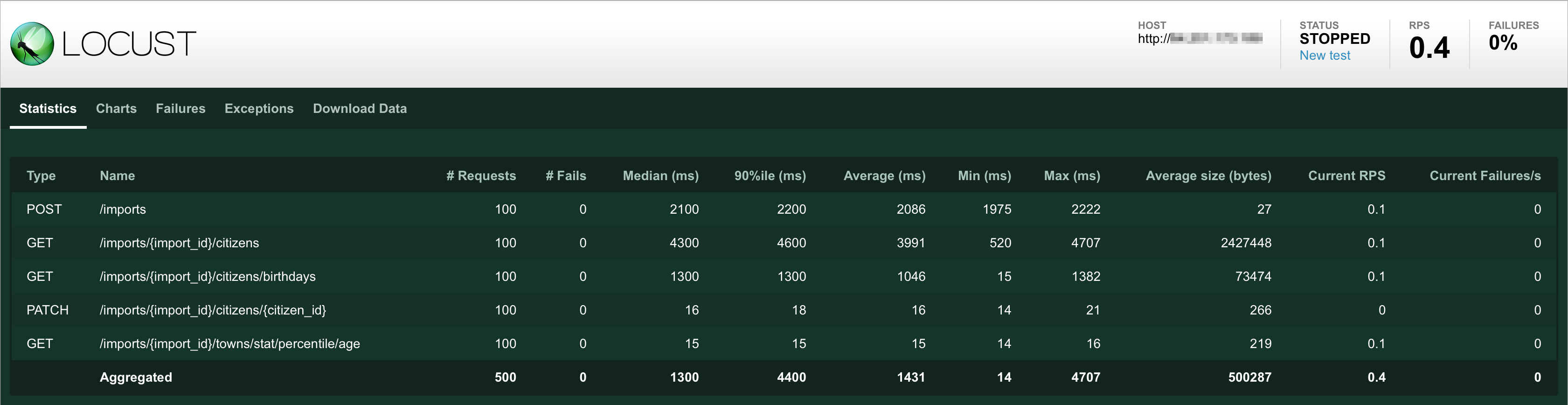Sort by Average (ms) column header
This screenshot has height=405, width=1568.
pyautogui.click(x=884, y=175)
